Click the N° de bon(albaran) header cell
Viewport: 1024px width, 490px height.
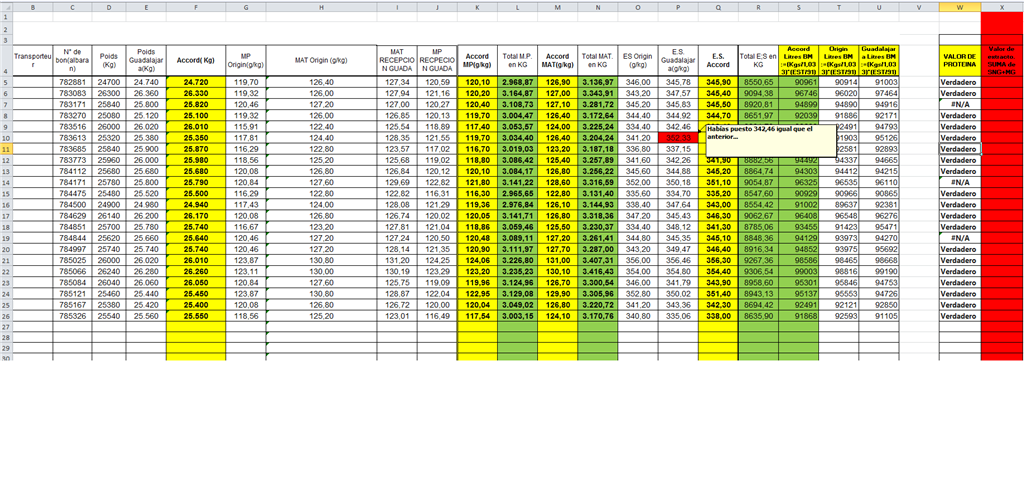pyautogui.click(x=72, y=61)
